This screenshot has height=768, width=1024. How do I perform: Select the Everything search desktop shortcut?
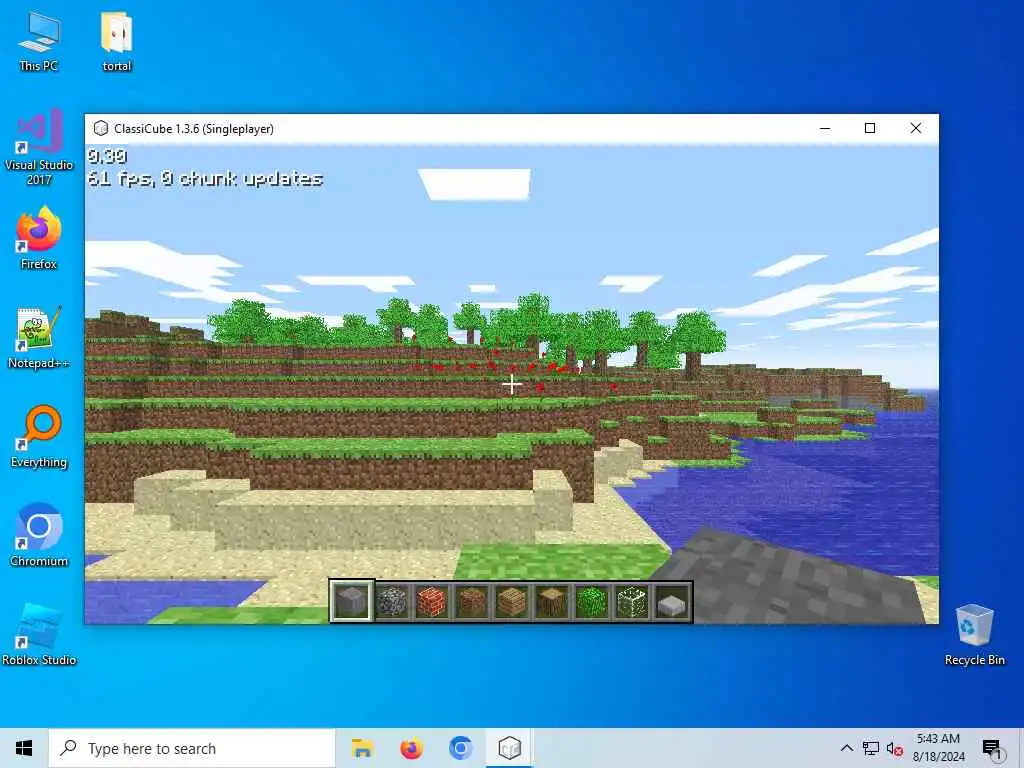pos(39,436)
